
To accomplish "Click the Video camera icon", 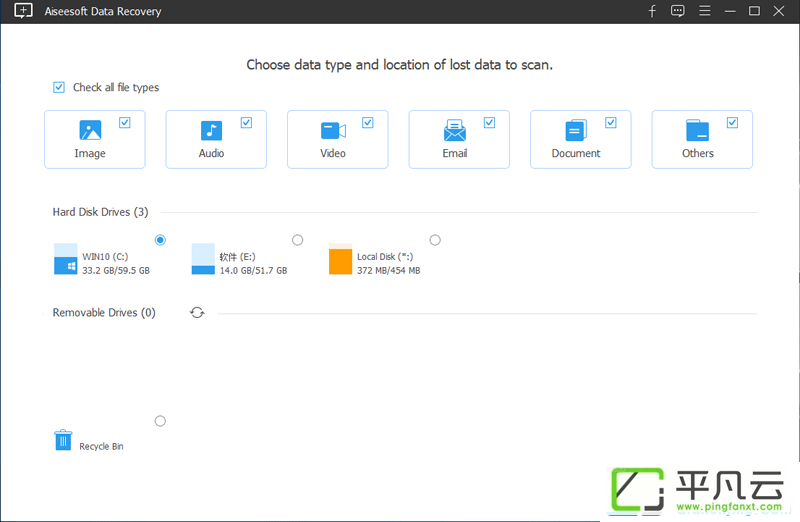I will click(333, 131).
